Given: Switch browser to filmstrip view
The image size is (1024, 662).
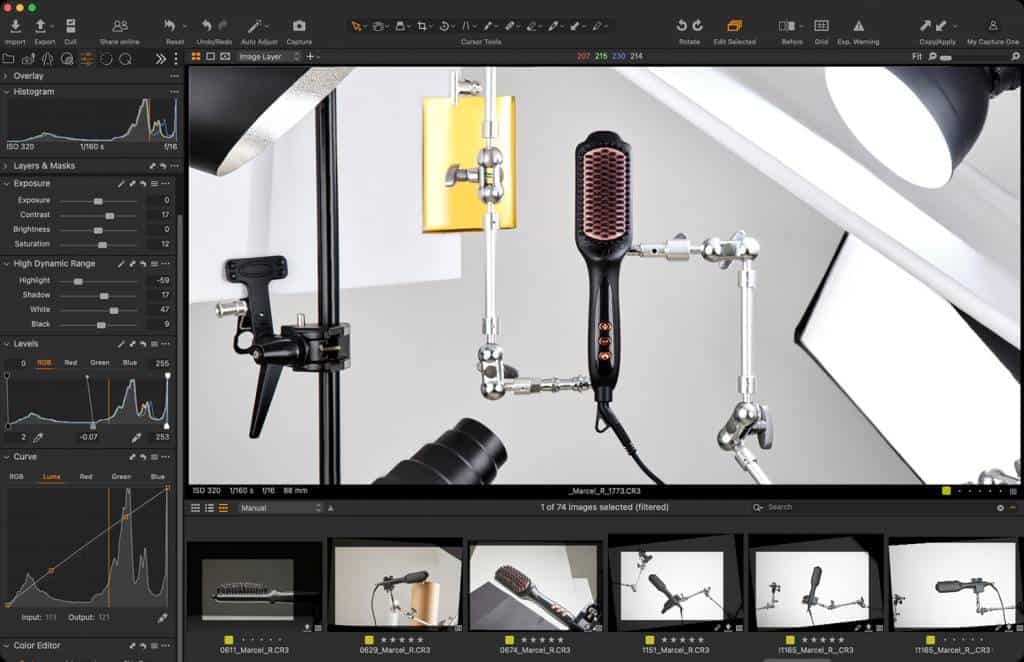Looking at the screenshot, I should (223, 508).
